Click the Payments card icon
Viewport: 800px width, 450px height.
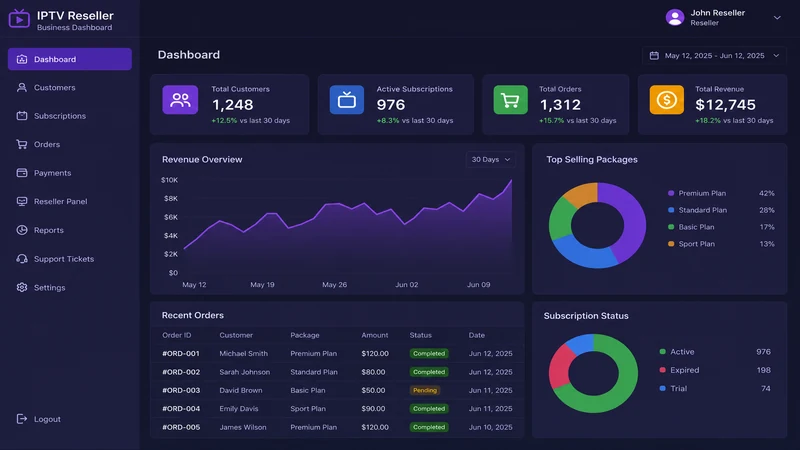pyautogui.click(x=21, y=173)
